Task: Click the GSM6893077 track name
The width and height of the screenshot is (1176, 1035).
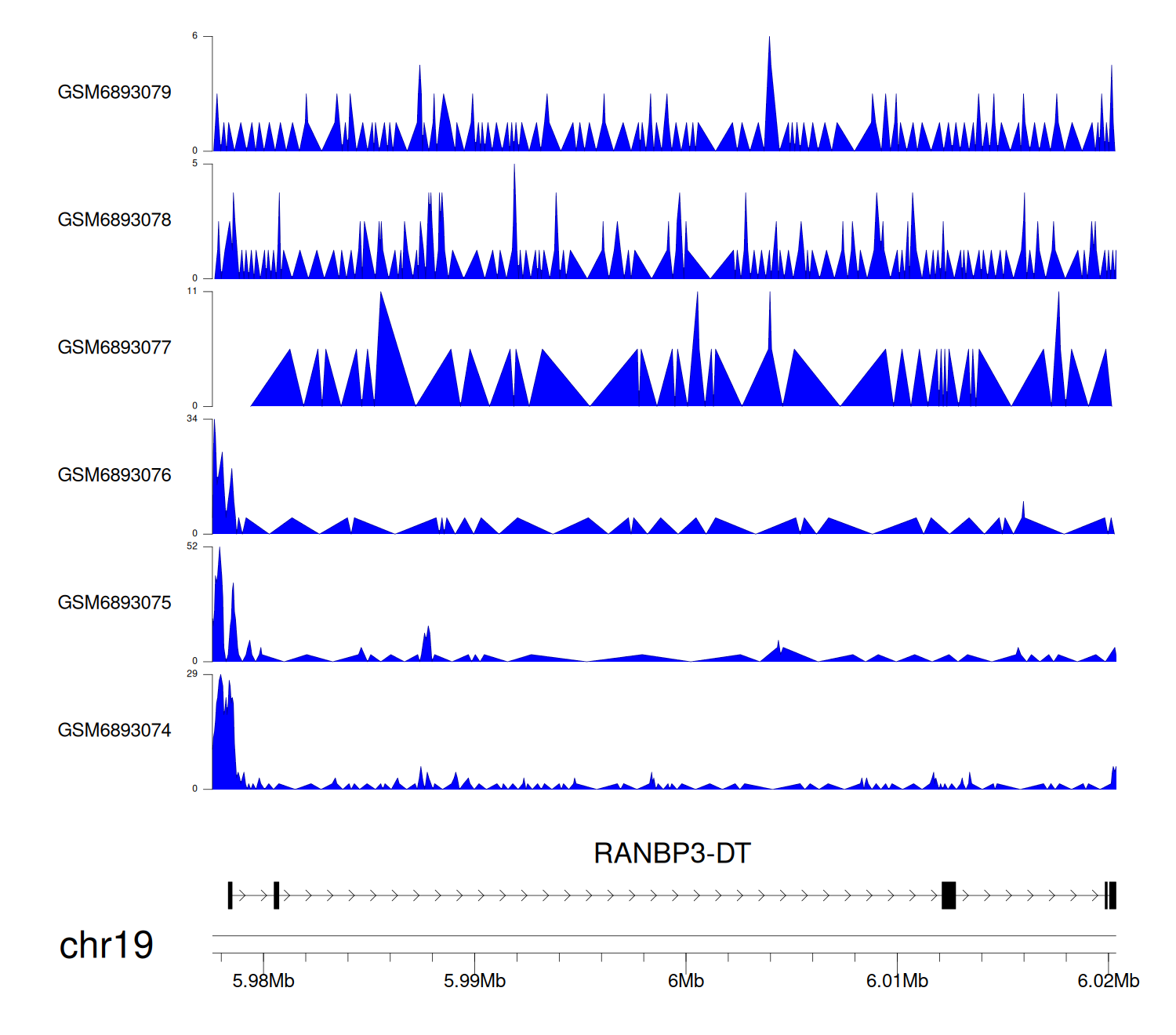Action: click(x=114, y=348)
